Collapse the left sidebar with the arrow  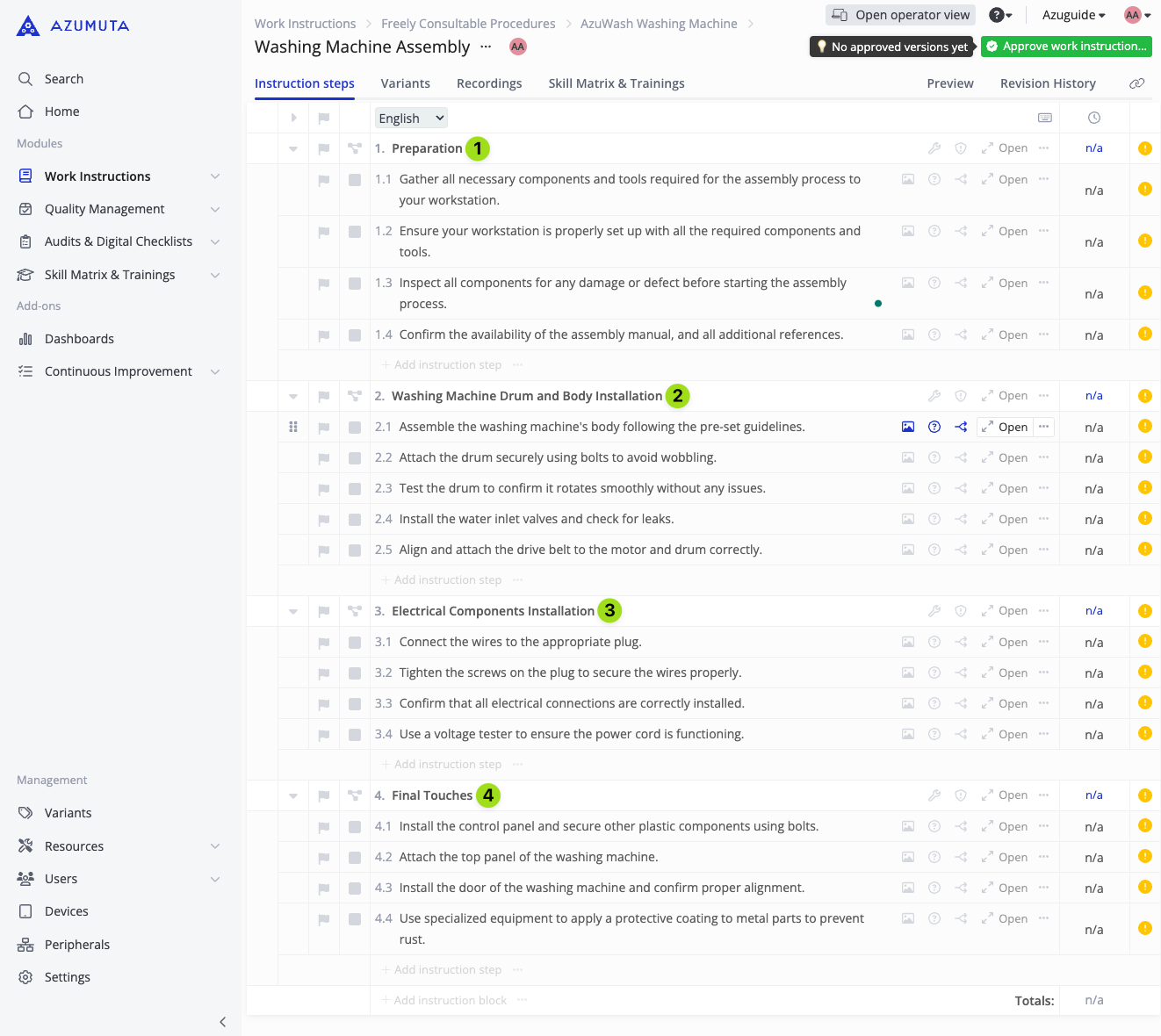(223, 1021)
